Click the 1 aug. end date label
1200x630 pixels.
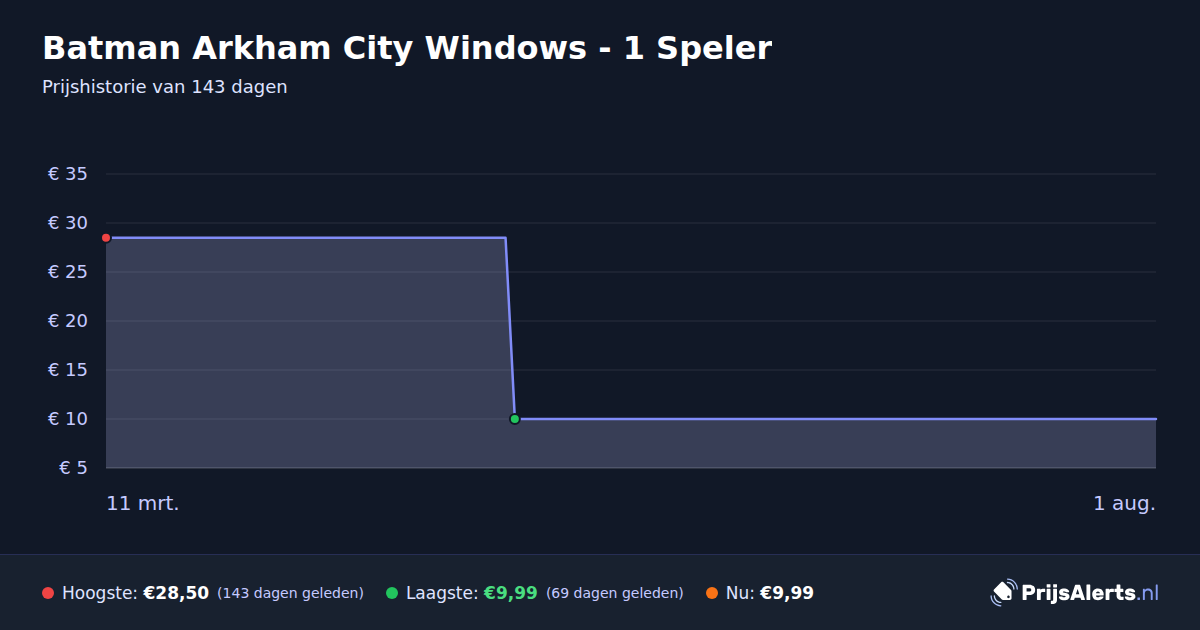(x=1124, y=504)
